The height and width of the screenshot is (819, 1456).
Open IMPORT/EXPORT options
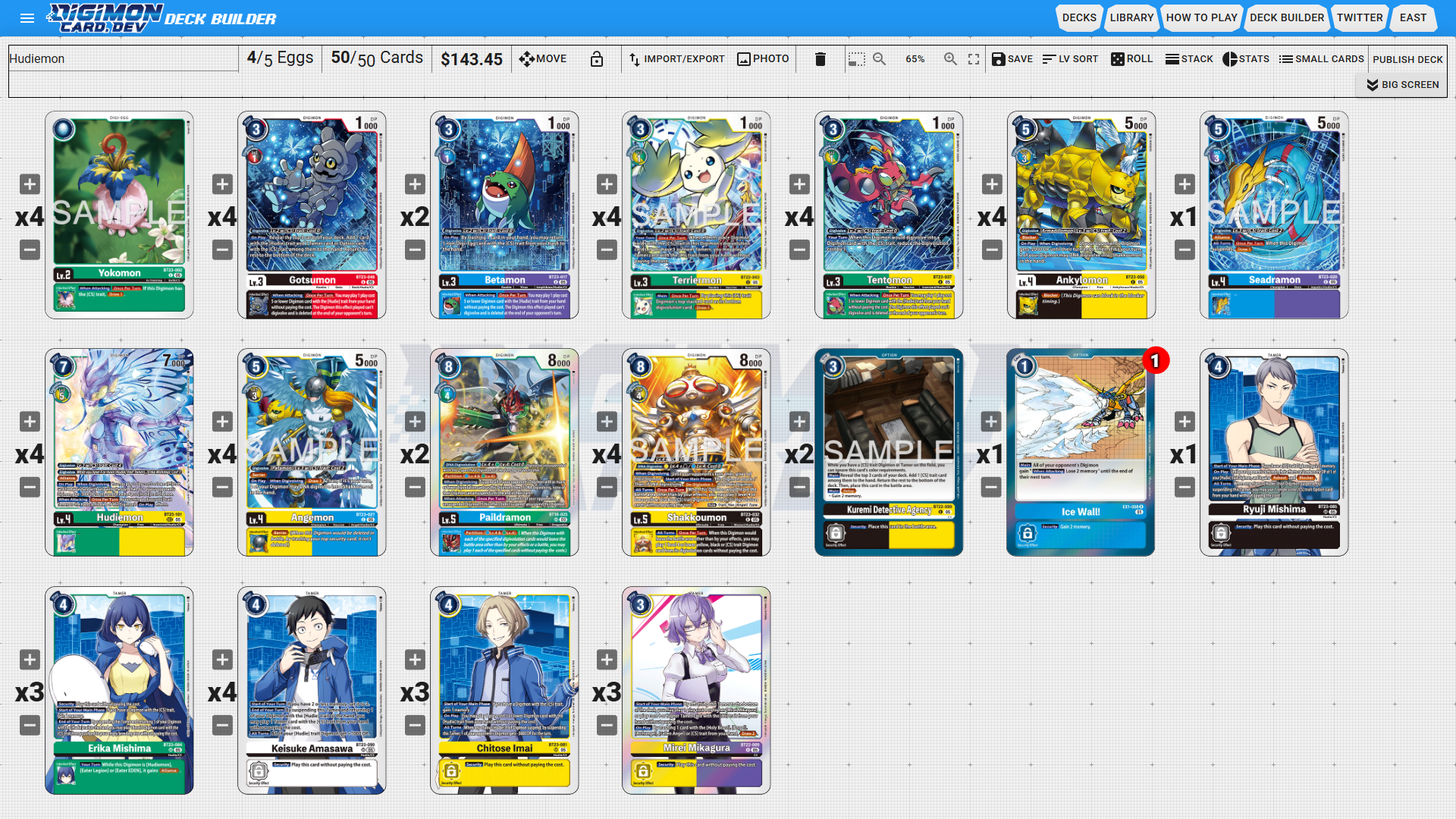pos(676,59)
